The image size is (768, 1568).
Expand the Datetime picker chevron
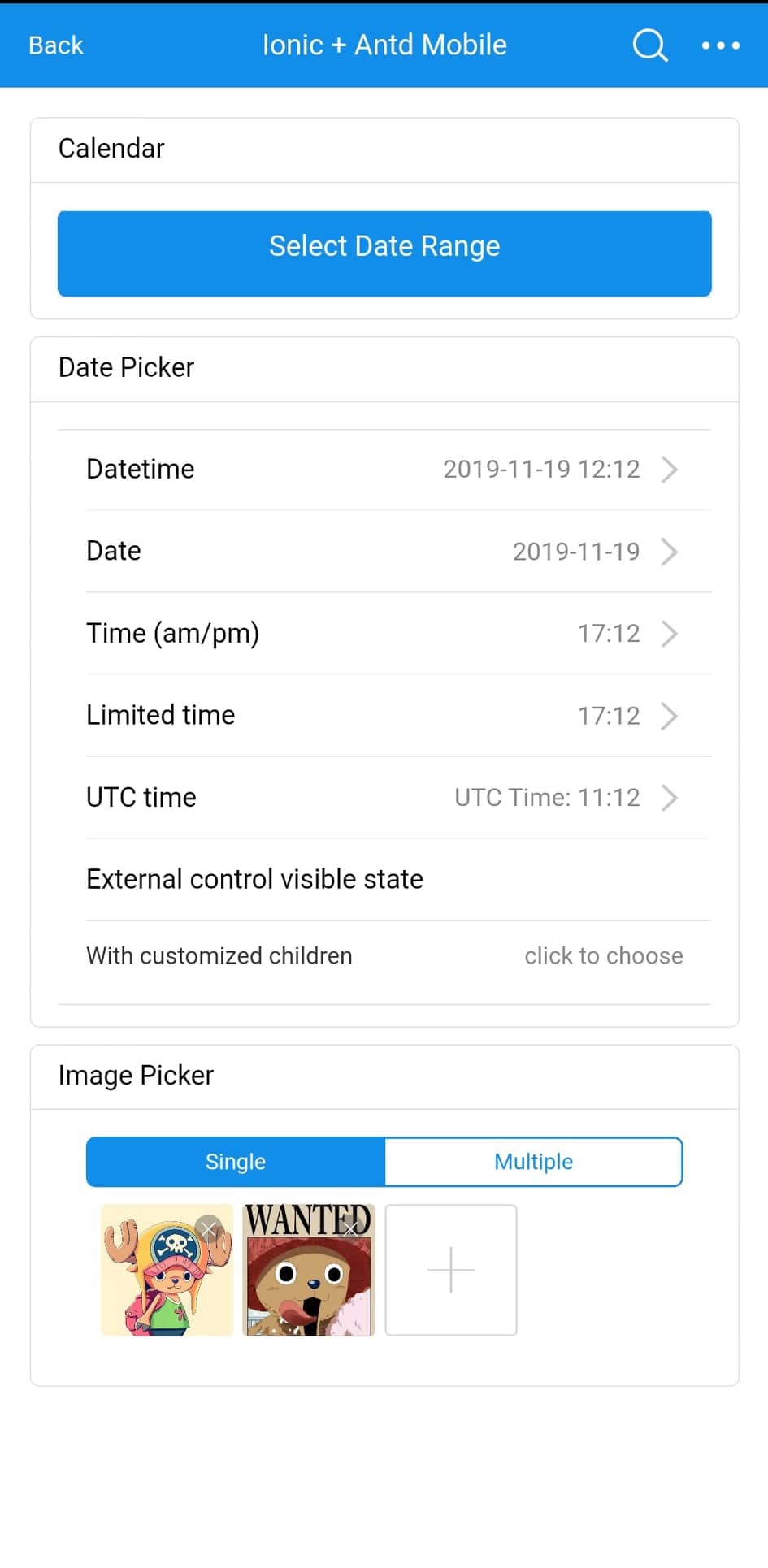click(x=669, y=470)
